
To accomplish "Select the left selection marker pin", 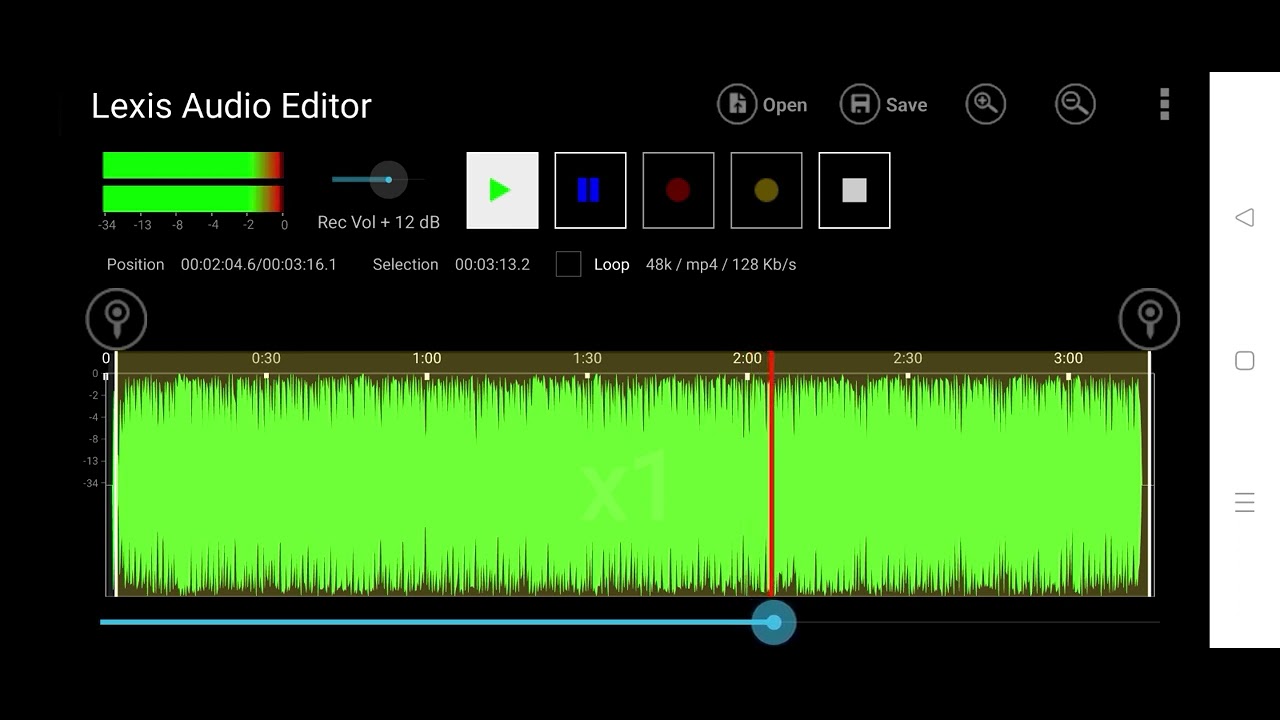I will point(116,319).
